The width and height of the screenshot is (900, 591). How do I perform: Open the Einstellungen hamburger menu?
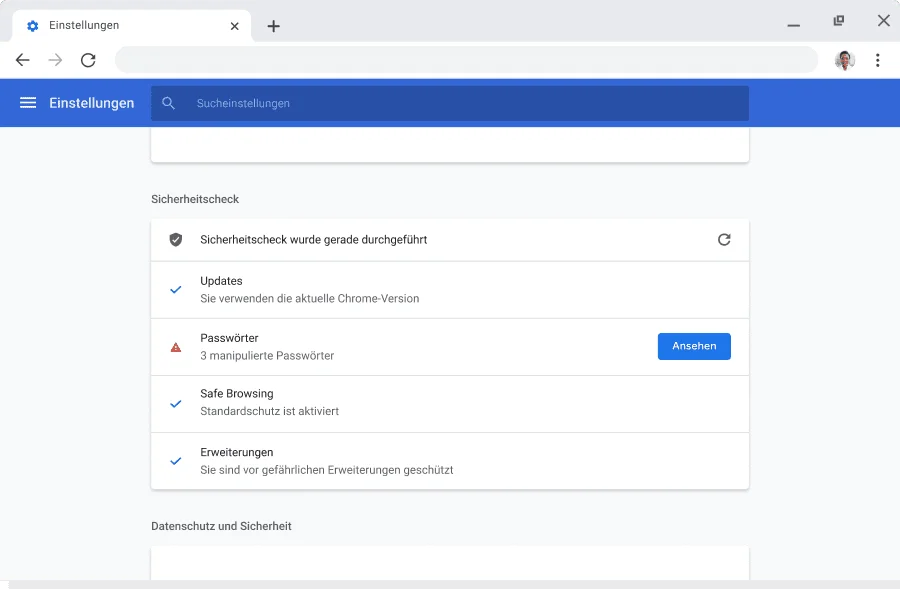pos(28,103)
